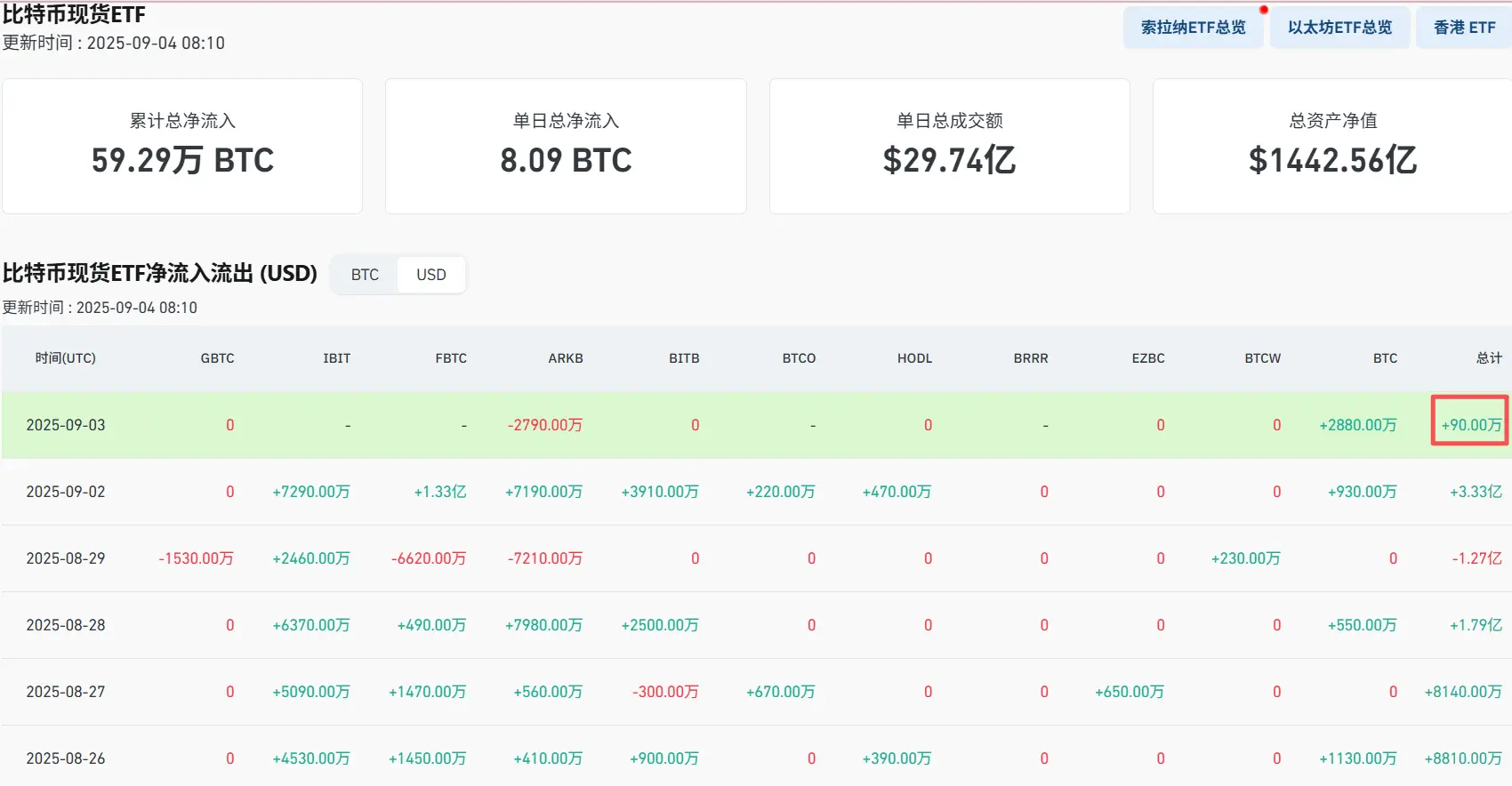
Task: Click the -1530.00万 GBTC value
Action: 197,558
